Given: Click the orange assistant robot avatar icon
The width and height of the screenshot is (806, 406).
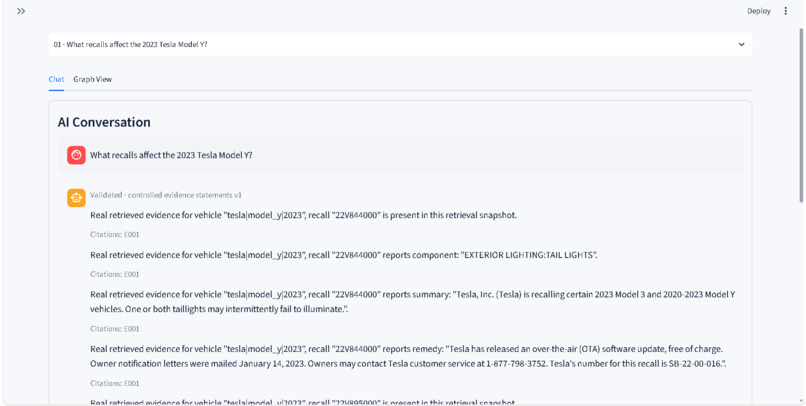Looking at the screenshot, I should [76, 198].
